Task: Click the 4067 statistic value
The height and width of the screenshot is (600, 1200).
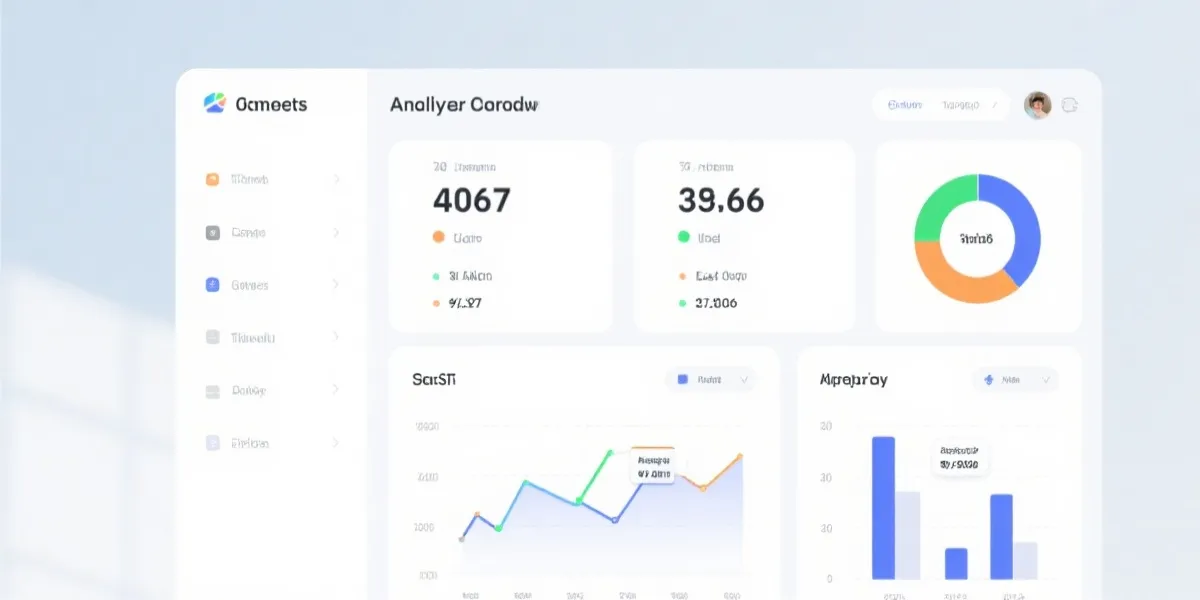Action: (x=471, y=201)
